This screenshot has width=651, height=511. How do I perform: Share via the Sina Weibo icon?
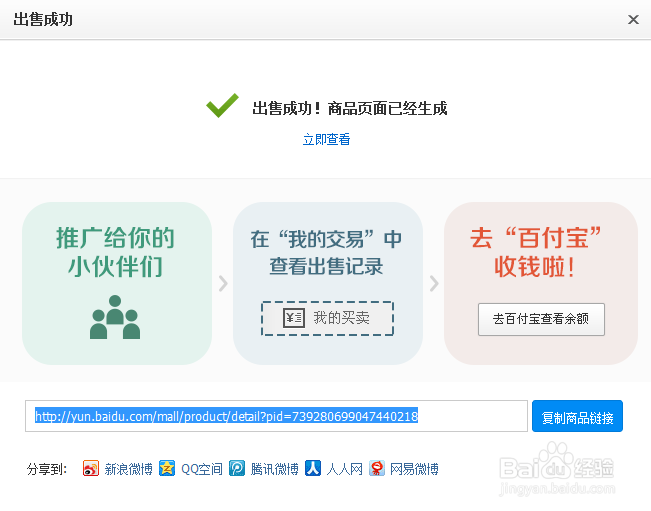click(91, 469)
